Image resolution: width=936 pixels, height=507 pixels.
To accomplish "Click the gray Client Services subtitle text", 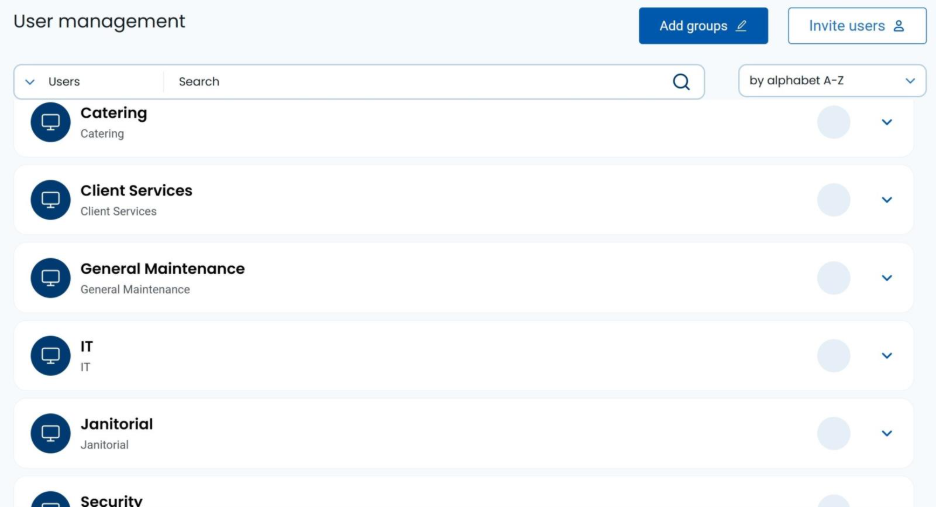I will [118, 211].
